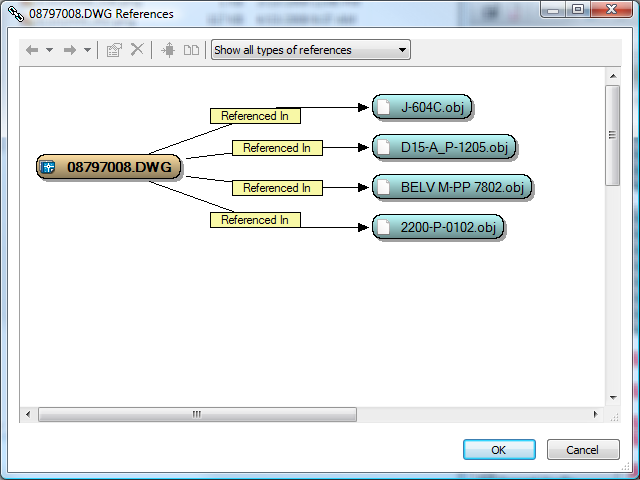The width and height of the screenshot is (640, 480).
Task: Click the OK button
Action: point(499,450)
